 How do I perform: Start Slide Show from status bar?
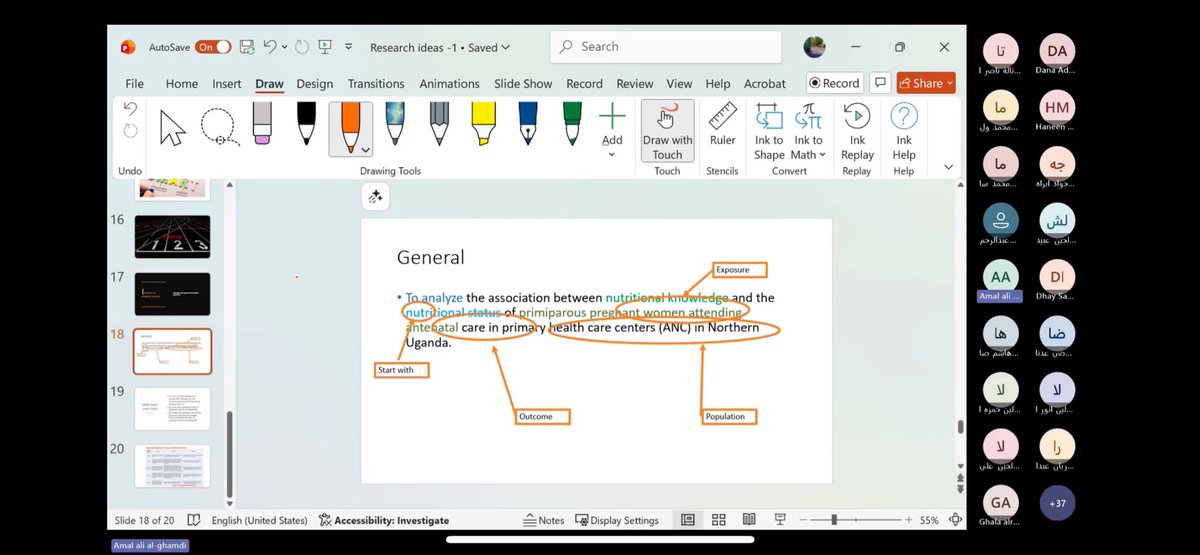click(780, 520)
